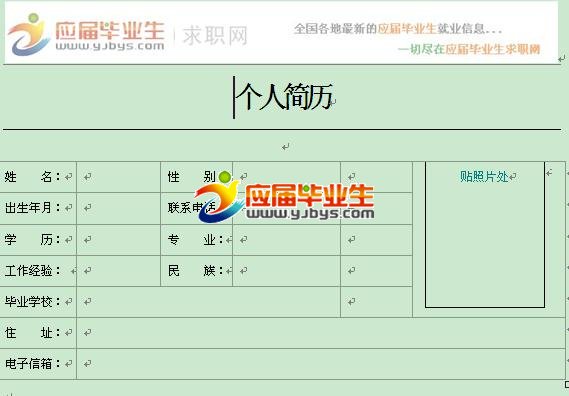
Task: Click the empty cell next to 姓名
Action: point(119,177)
